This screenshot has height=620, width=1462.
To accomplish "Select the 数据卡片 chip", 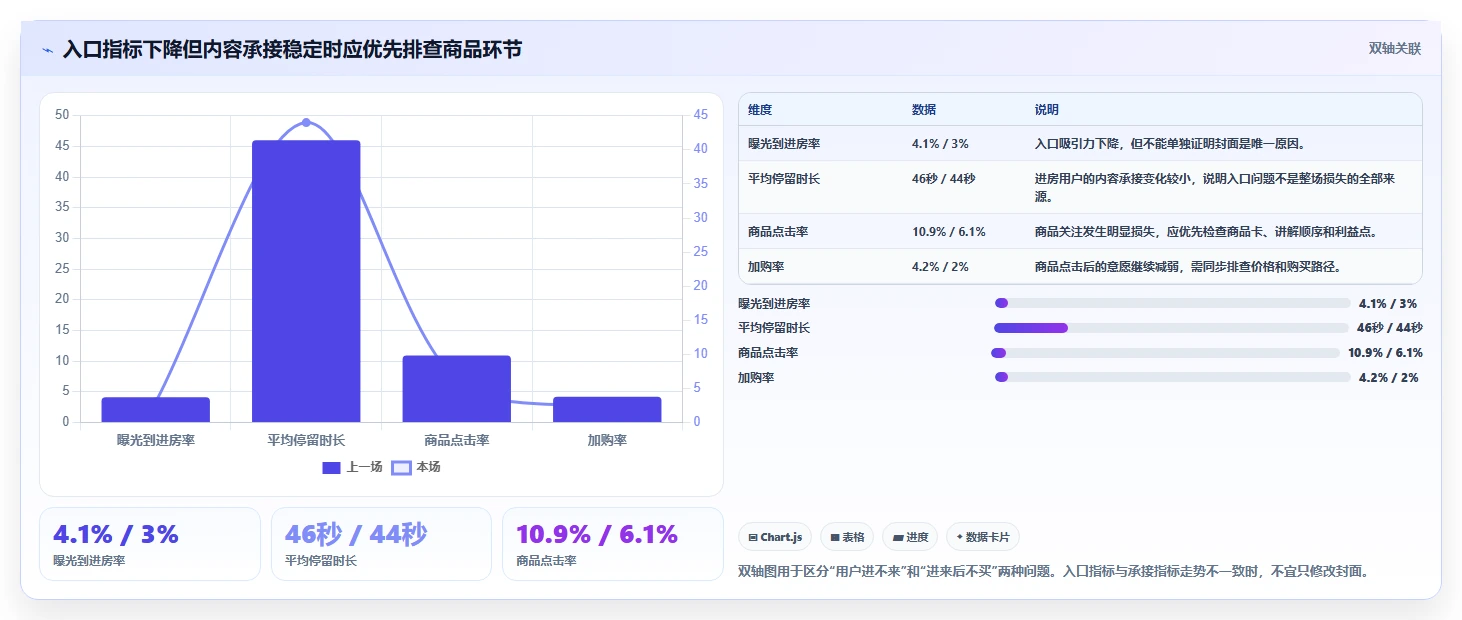I will pos(983,537).
